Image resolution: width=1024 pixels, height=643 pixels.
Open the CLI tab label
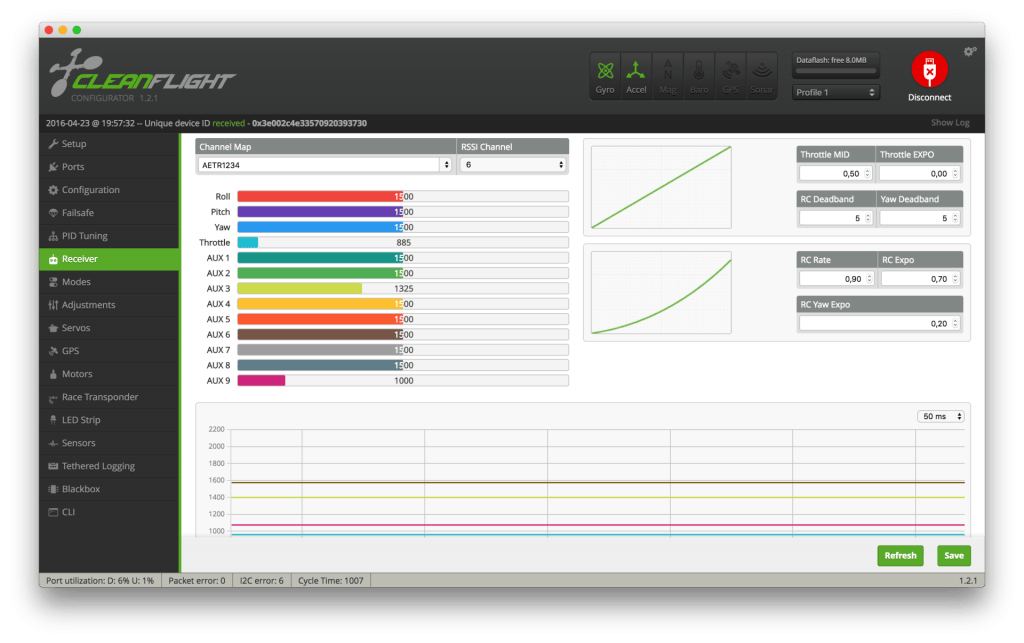point(69,512)
